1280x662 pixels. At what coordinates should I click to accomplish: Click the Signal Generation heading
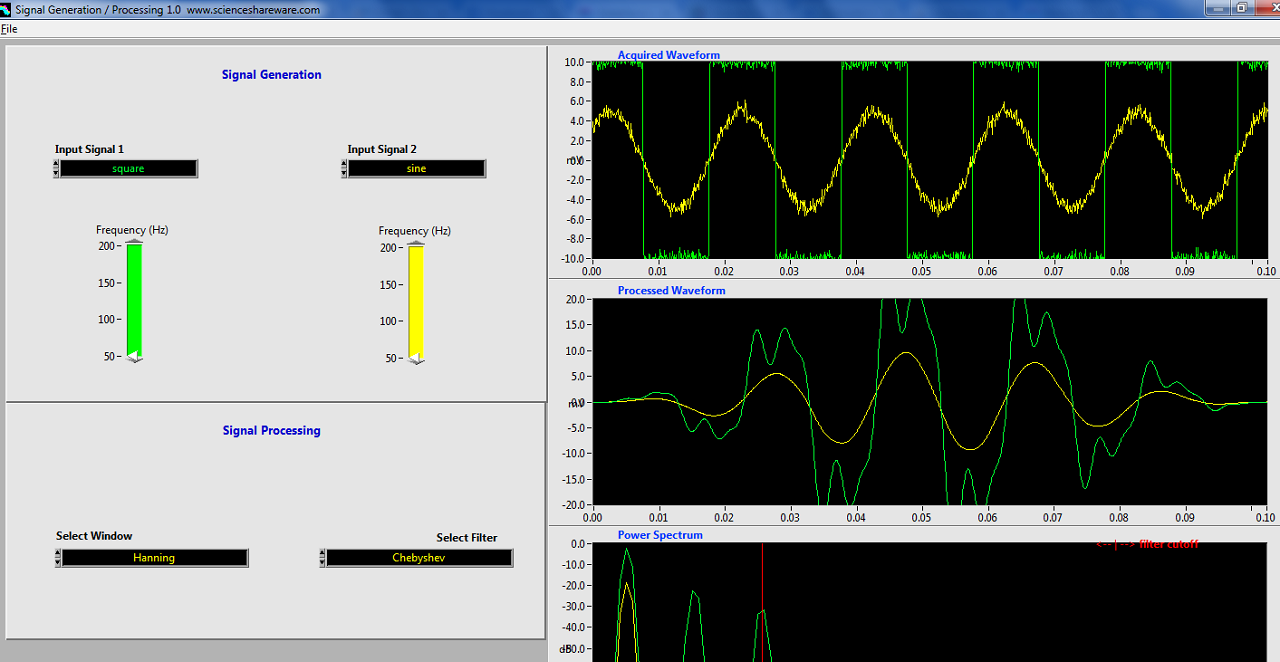coord(272,75)
